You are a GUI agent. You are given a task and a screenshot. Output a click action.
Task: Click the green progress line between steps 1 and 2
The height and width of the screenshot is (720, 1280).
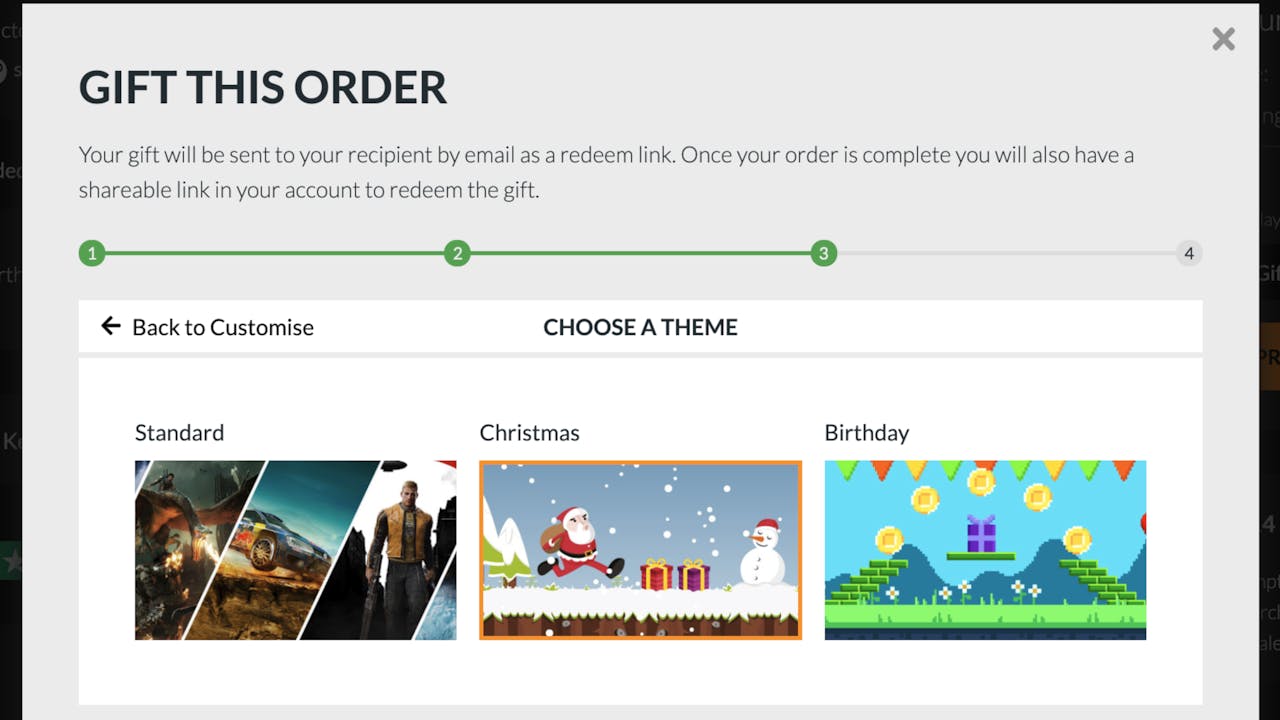(275, 253)
